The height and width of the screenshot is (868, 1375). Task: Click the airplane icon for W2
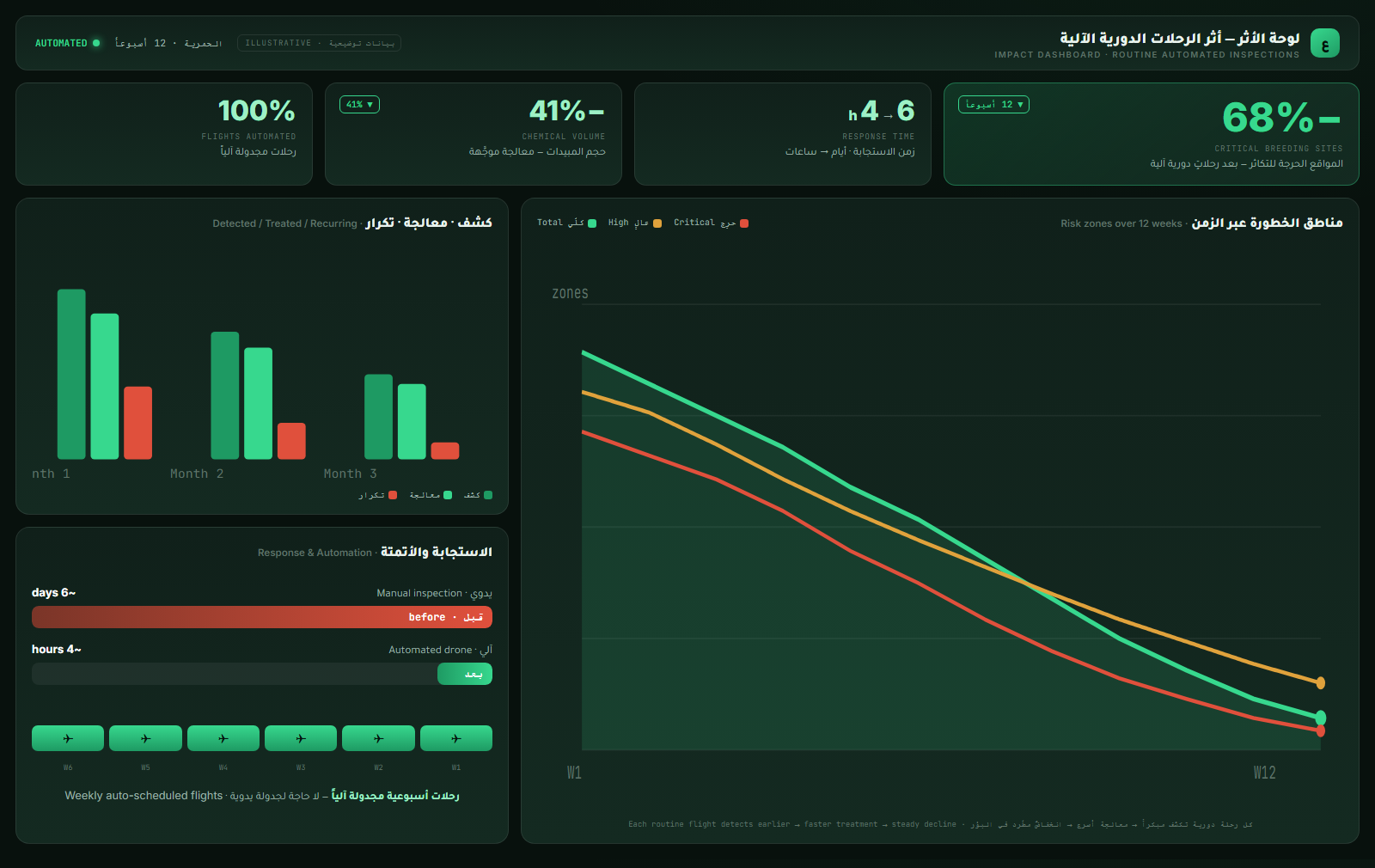tap(378, 738)
